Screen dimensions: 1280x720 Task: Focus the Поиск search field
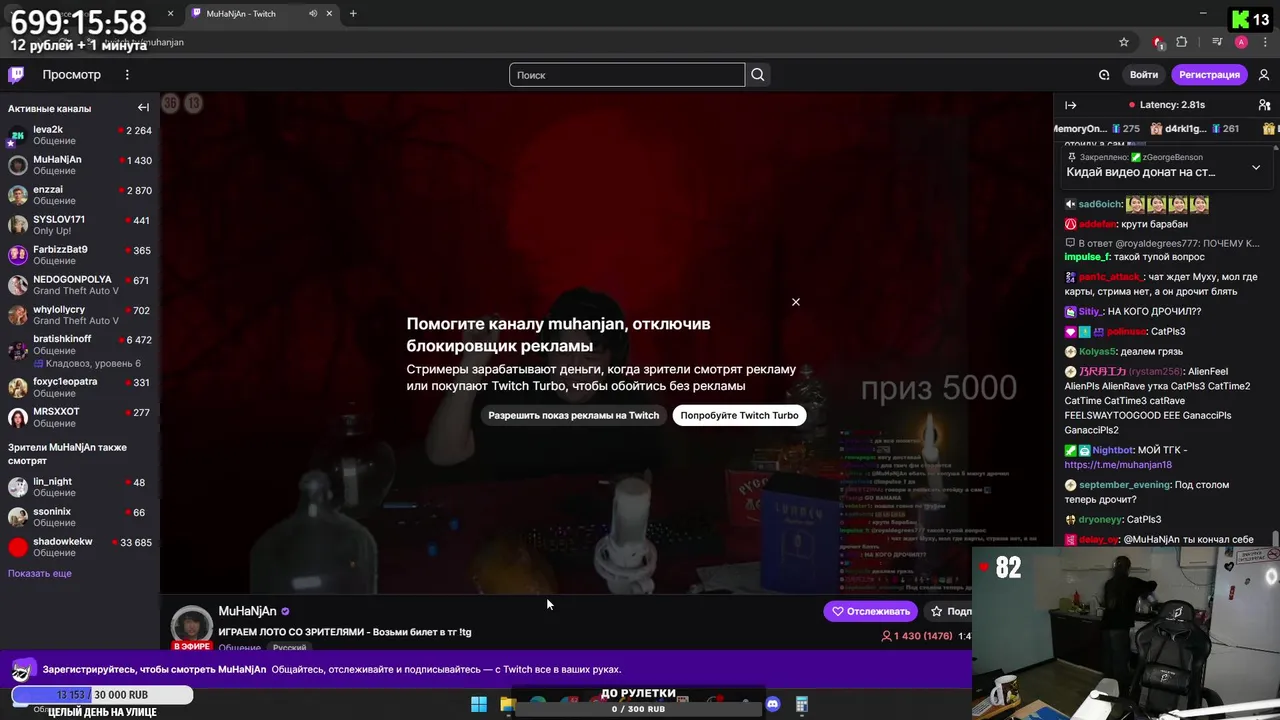(x=627, y=75)
